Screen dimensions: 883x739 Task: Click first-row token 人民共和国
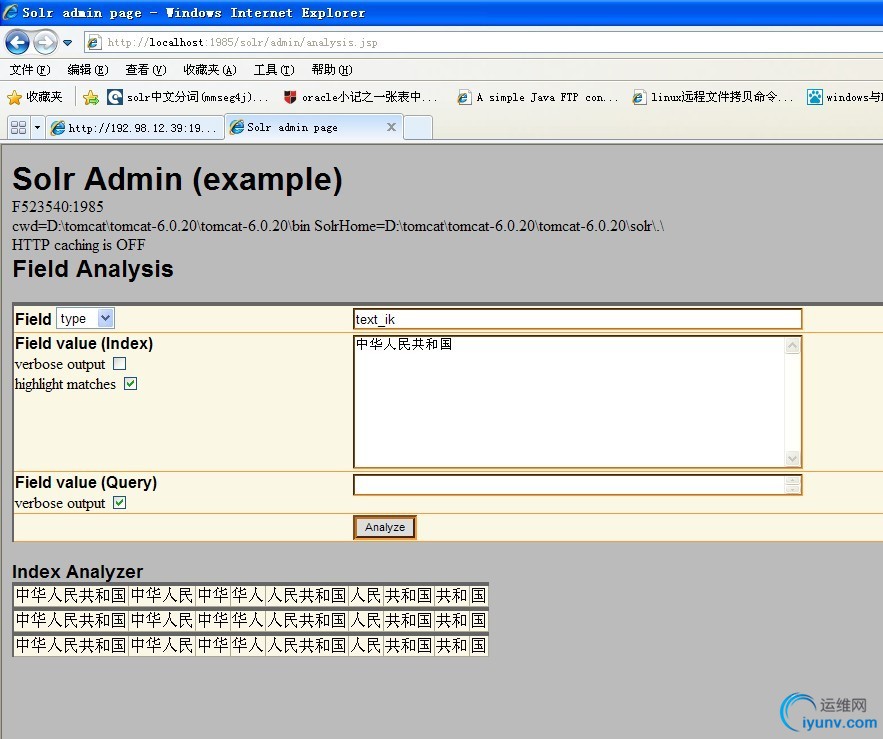coord(307,595)
